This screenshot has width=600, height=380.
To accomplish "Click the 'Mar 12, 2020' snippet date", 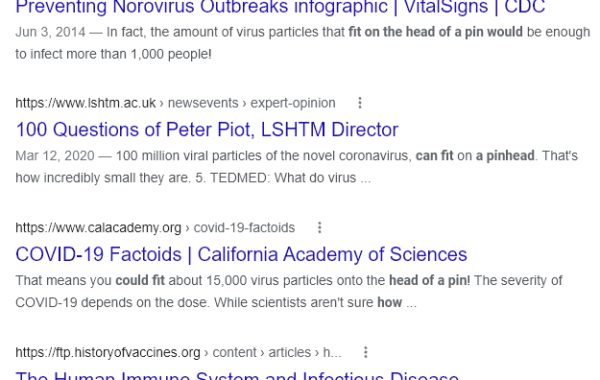I will (x=55, y=156).
